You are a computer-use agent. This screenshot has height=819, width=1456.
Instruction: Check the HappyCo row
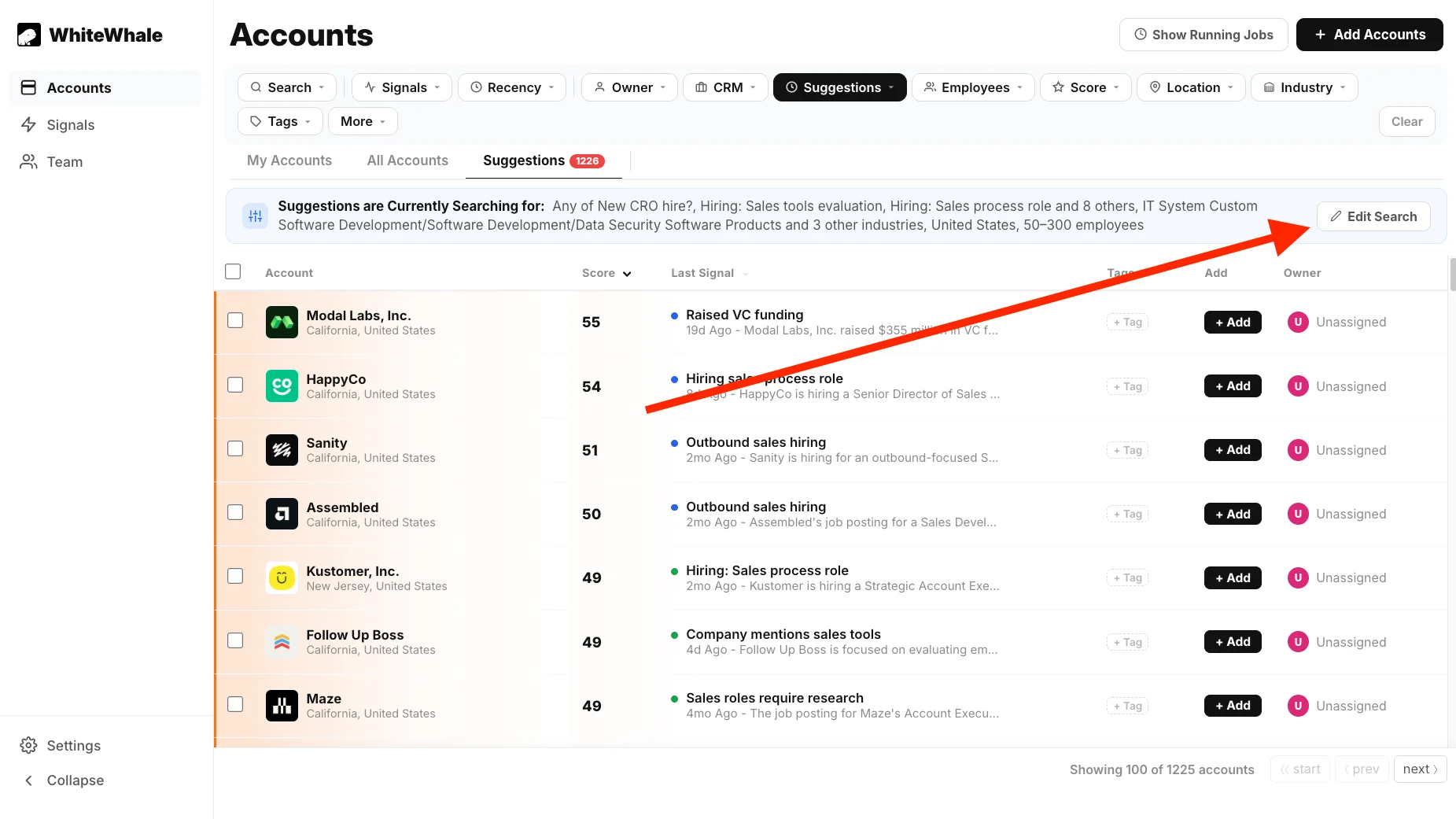click(x=235, y=385)
